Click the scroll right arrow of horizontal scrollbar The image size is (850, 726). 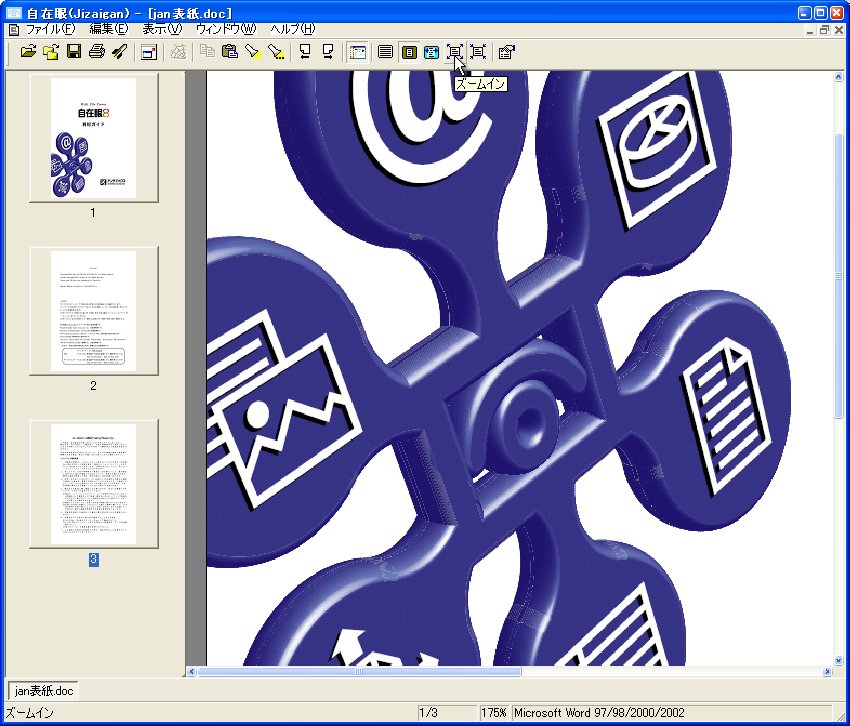(x=827, y=671)
